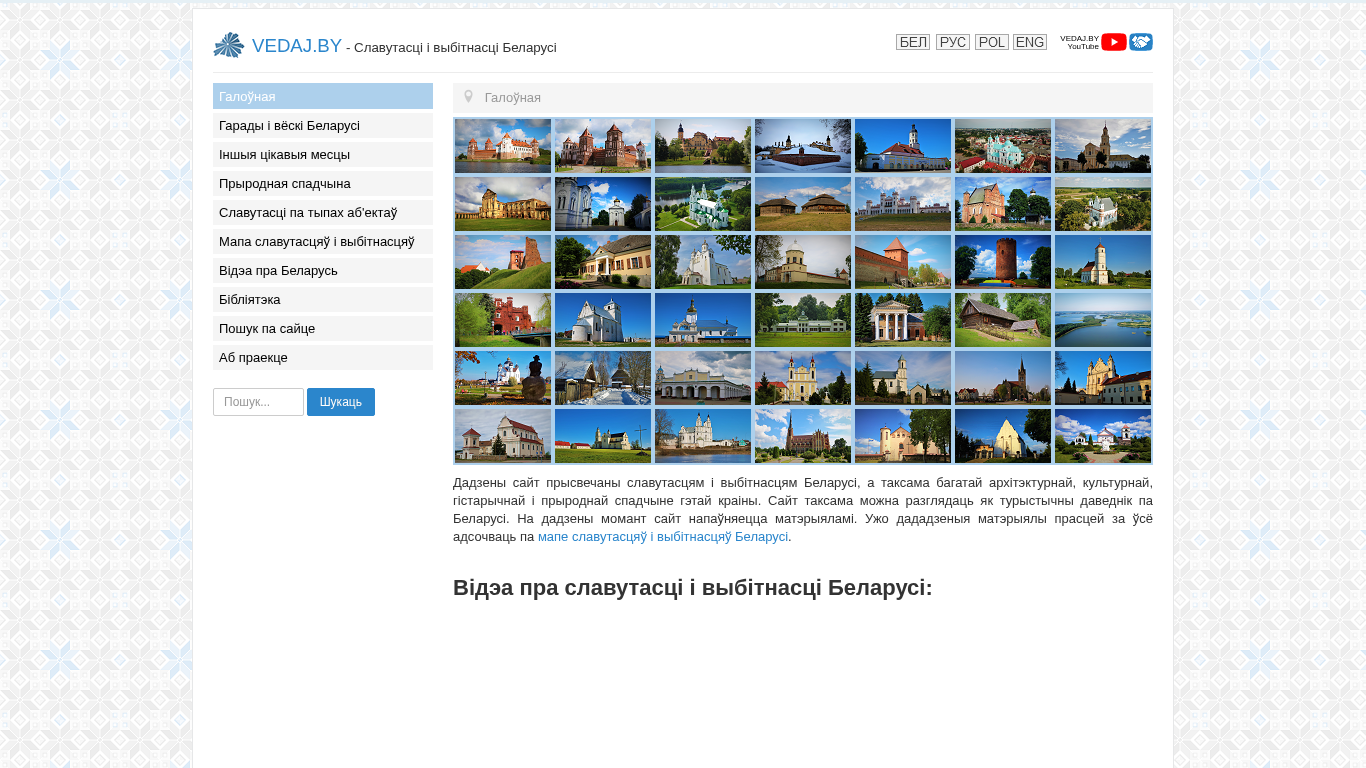This screenshot has height=768, width=1366.
Task: Switch language to POL
Action: tap(992, 42)
